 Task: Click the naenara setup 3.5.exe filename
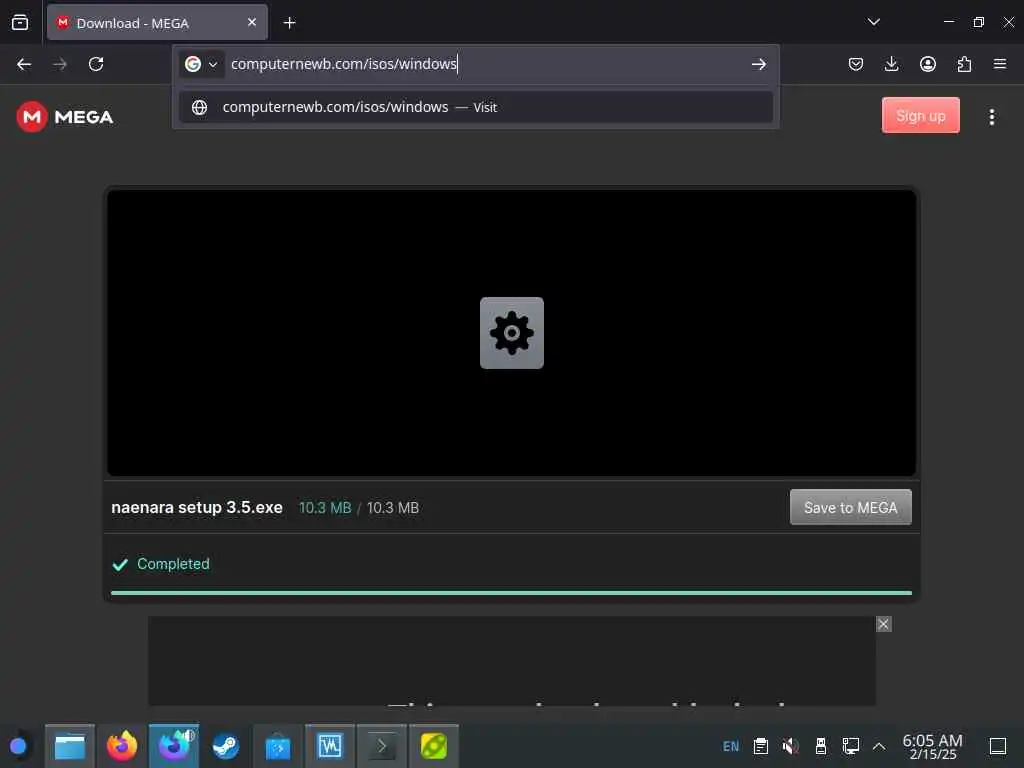[197, 507]
